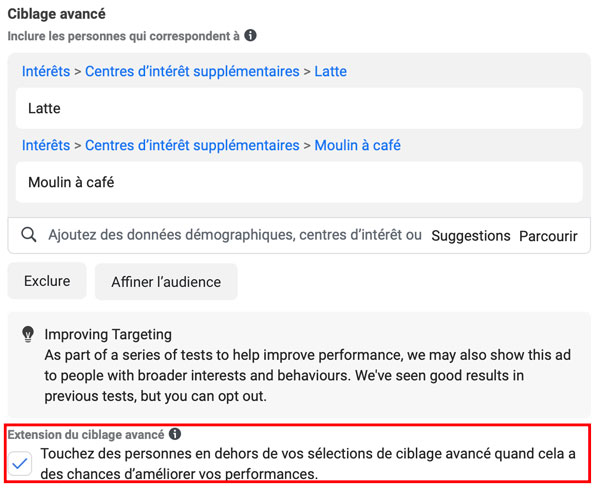Open Intérêts link in Moulin à café breadcrumb
The image size is (600, 488).
[x=46, y=145]
